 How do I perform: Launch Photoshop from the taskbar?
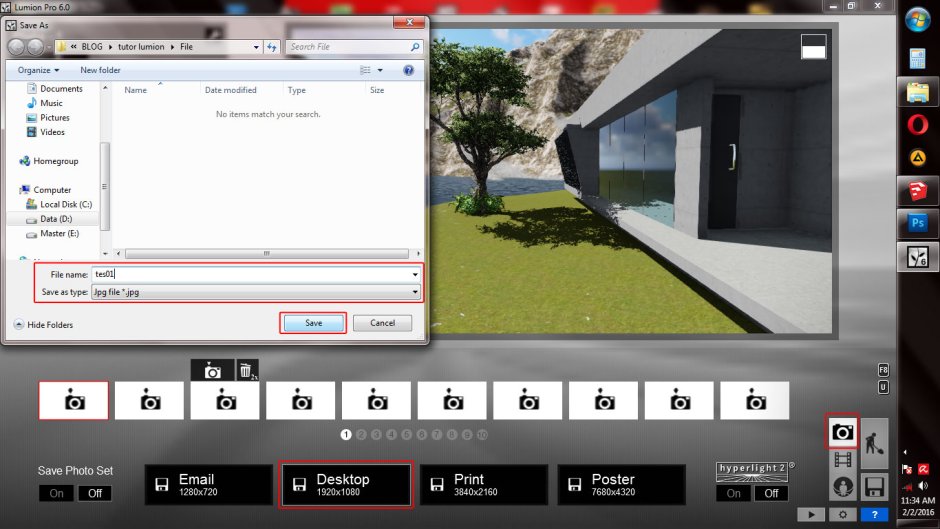[x=917, y=222]
